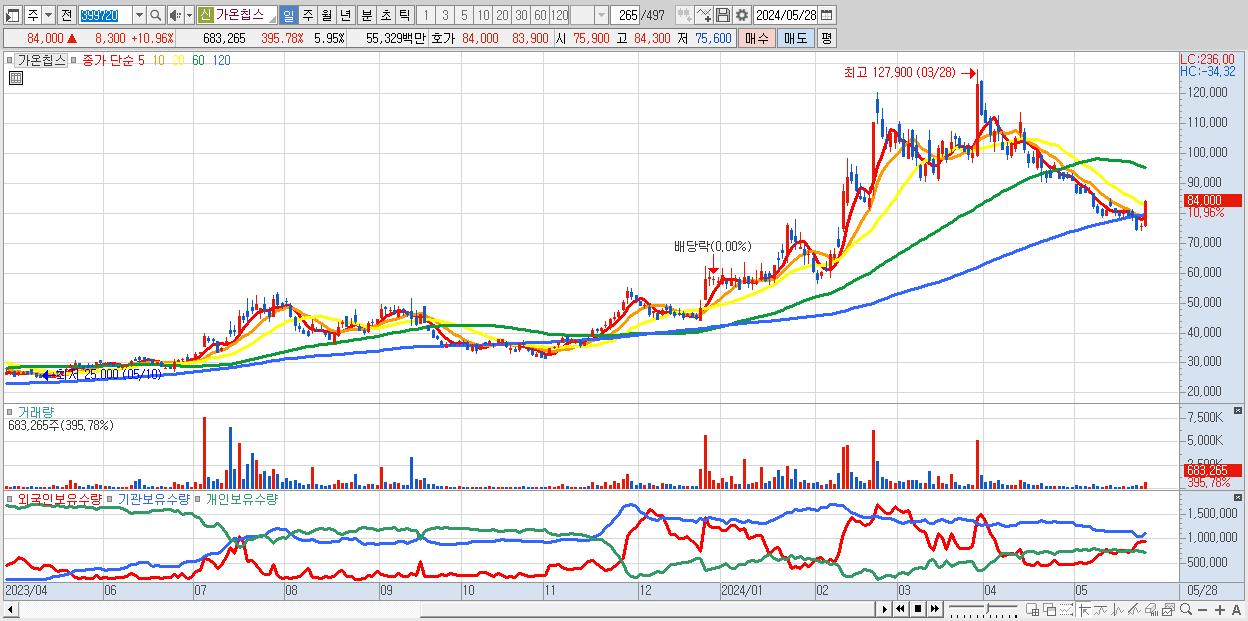The image size is (1248, 621).
Task: Click the small grid icon under 가온칩스
Action: [14, 78]
